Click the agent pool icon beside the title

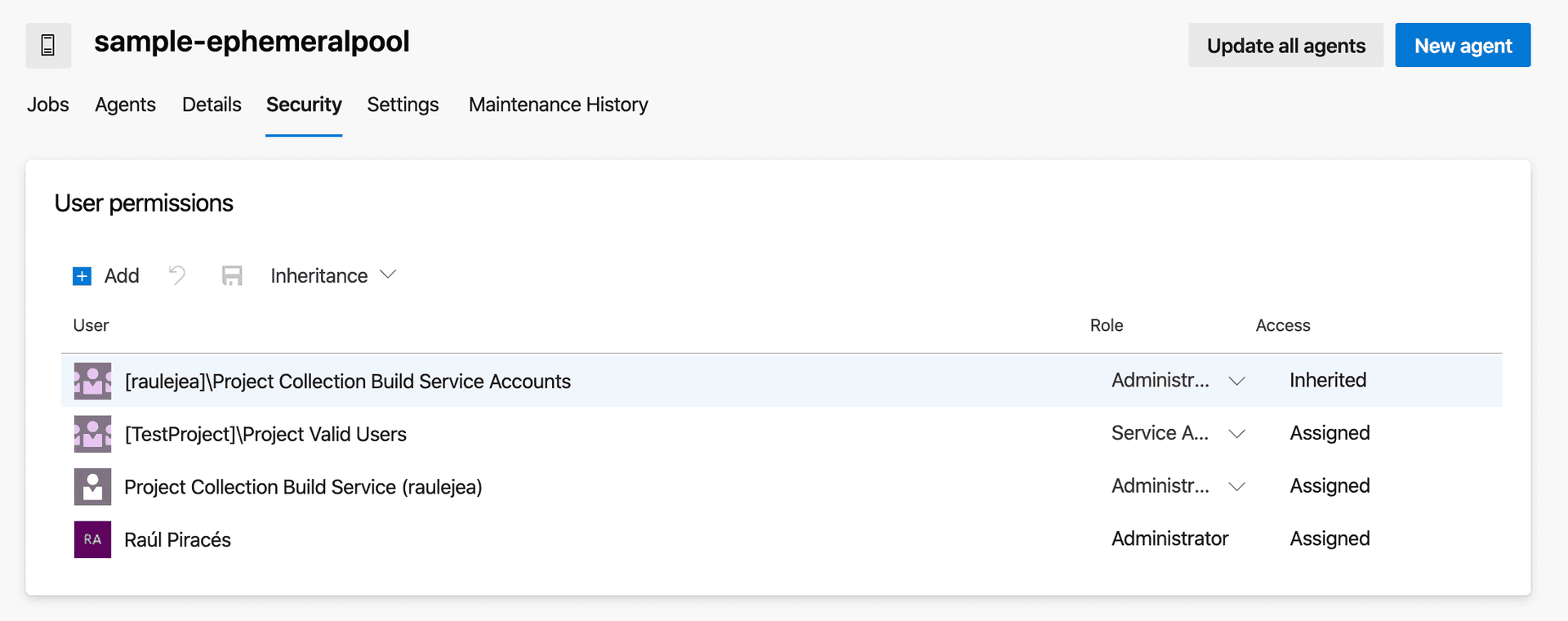[48, 45]
